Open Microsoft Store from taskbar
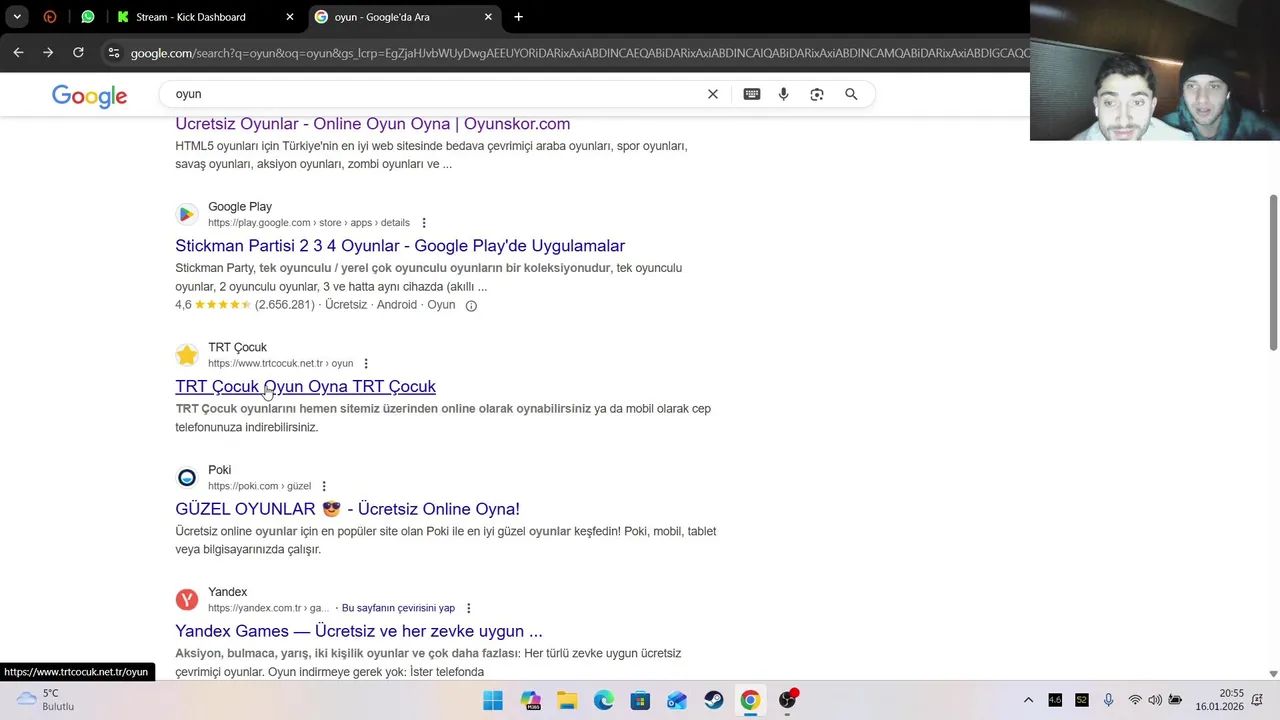The image size is (1280, 720). point(640,701)
